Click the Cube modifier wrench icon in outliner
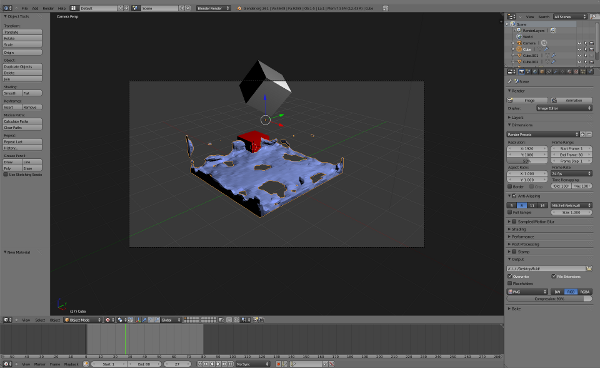The width and height of the screenshot is (600, 368). (546, 49)
